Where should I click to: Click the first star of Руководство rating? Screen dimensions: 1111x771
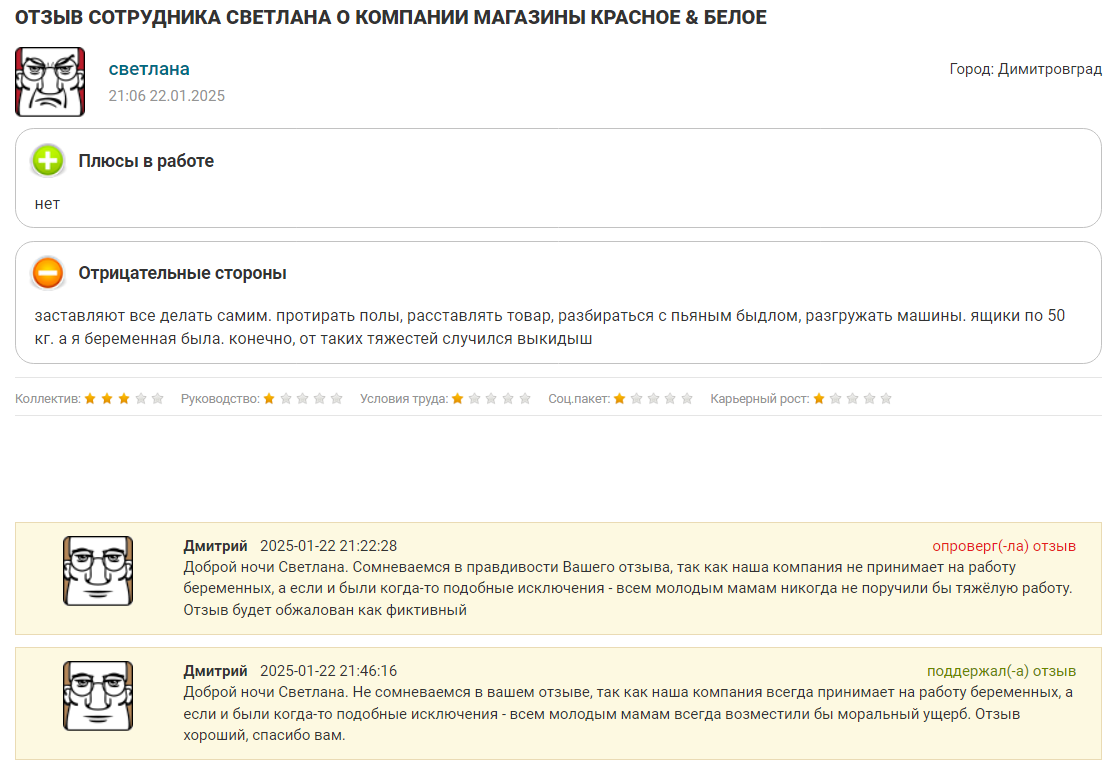coord(269,398)
